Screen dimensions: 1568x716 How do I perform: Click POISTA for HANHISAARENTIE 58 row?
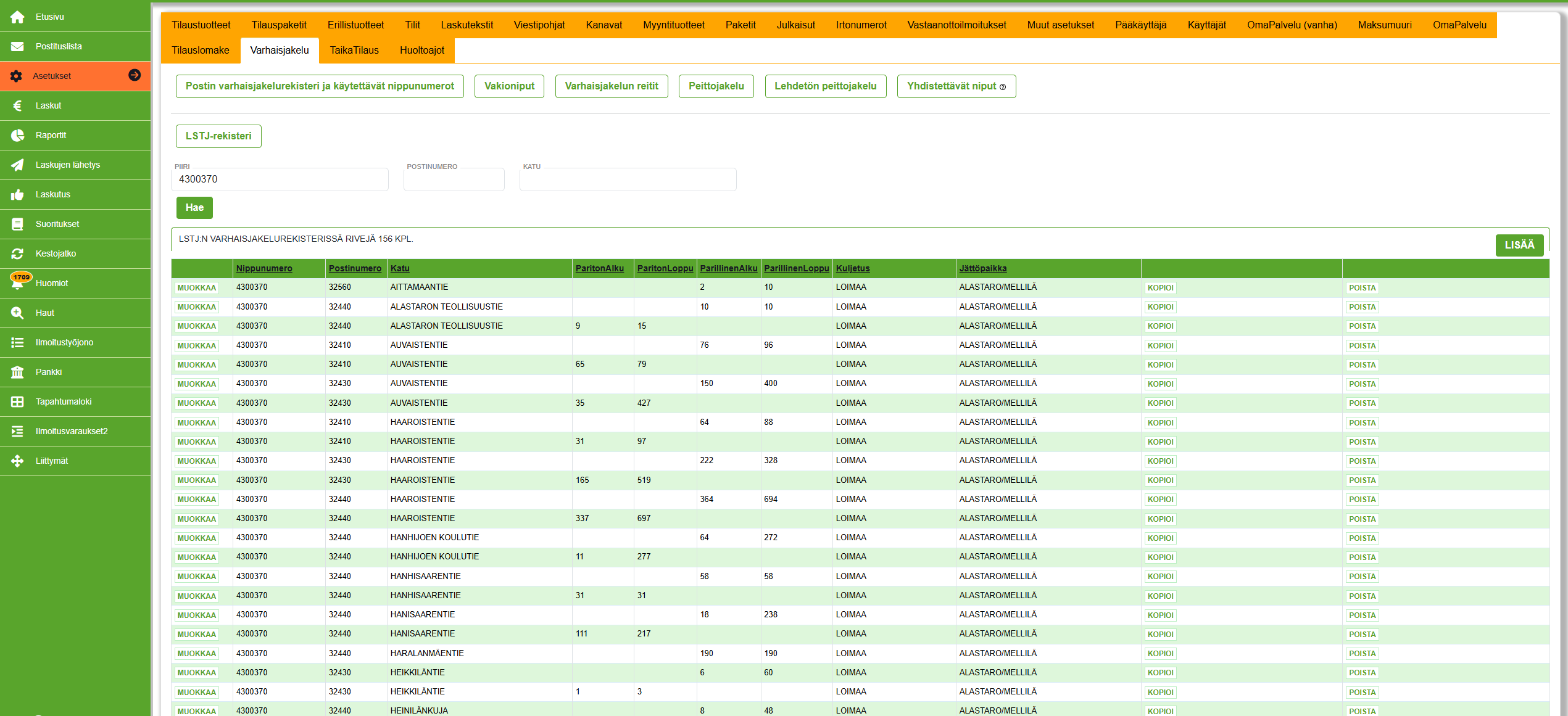(x=1362, y=577)
